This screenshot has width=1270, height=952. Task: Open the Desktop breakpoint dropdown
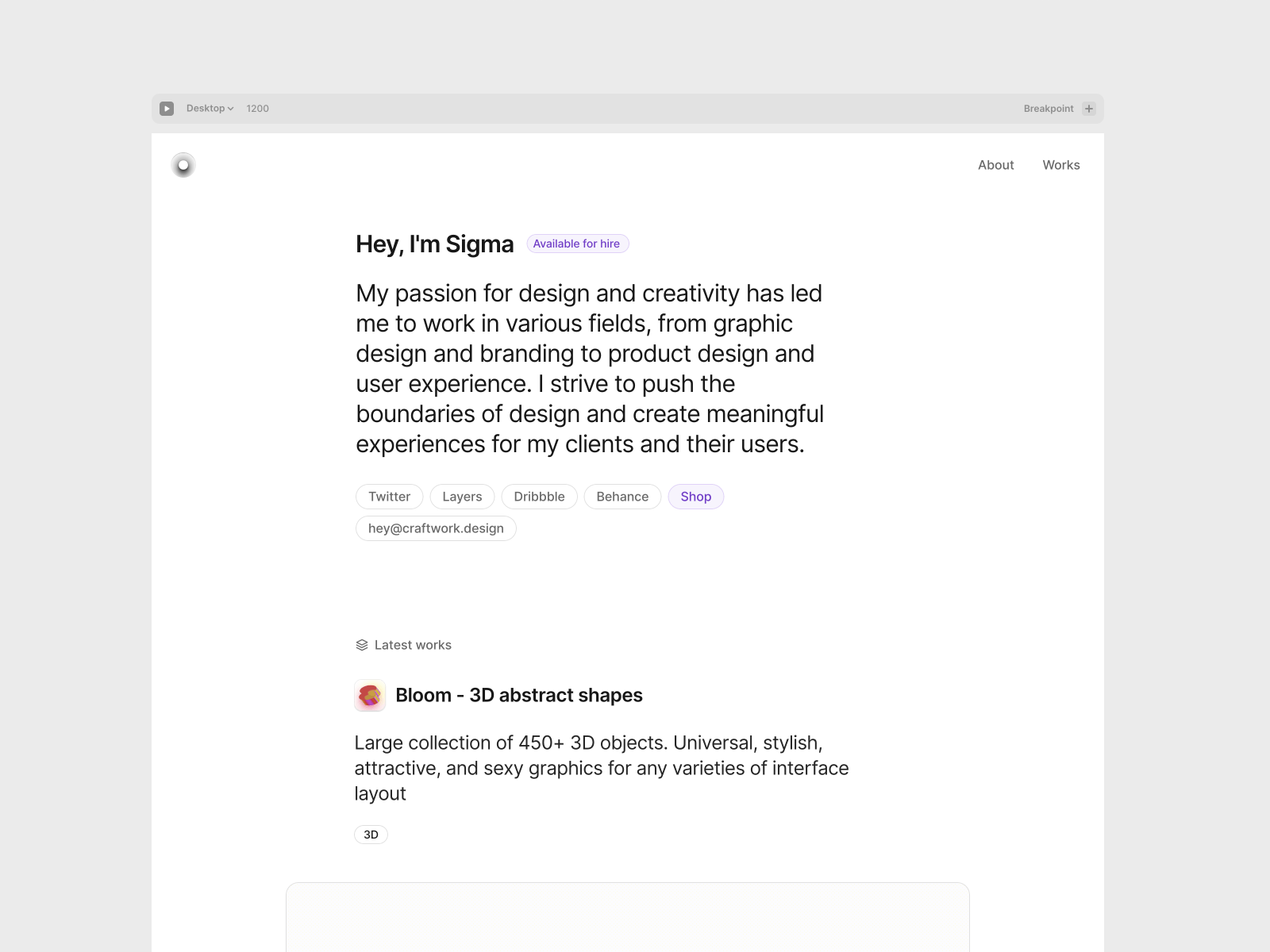210,109
